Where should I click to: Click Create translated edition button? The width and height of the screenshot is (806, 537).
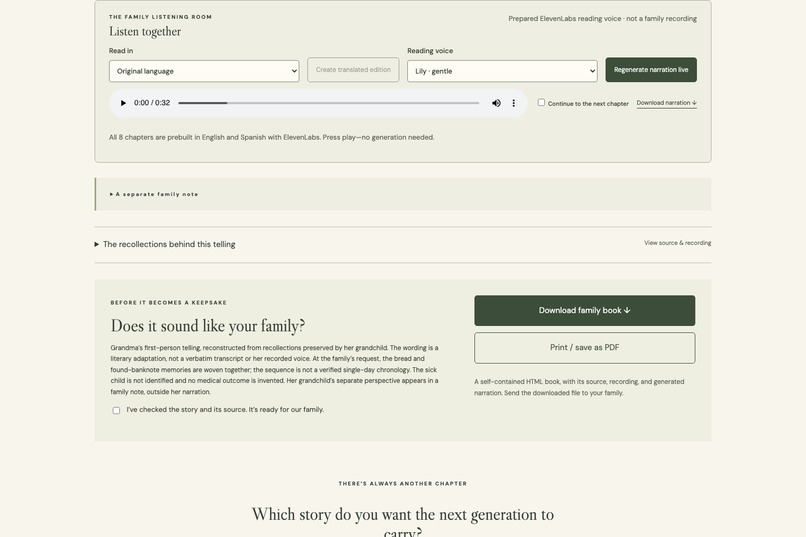353,69
